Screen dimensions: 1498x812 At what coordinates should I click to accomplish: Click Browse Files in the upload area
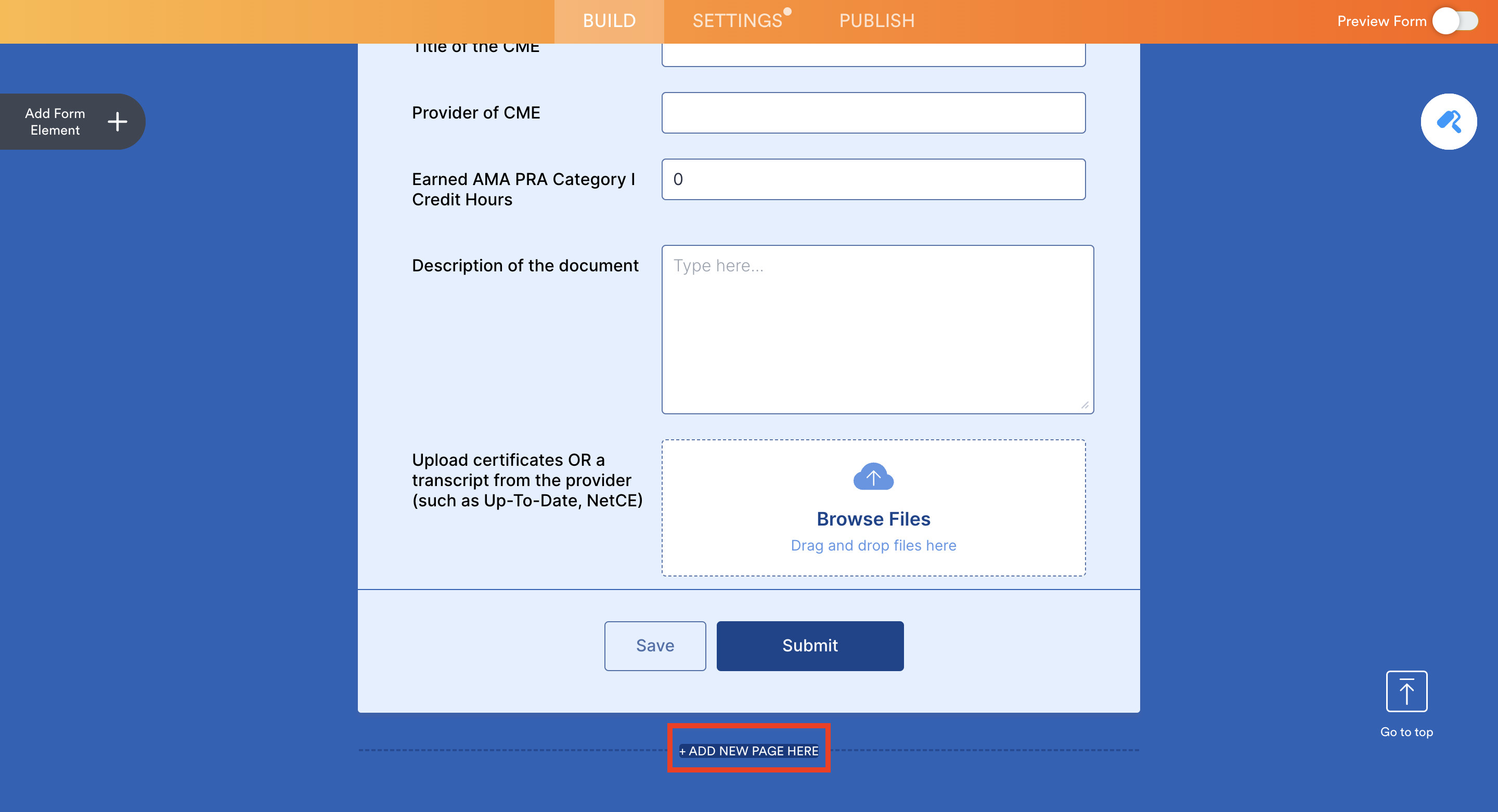point(873,518)
